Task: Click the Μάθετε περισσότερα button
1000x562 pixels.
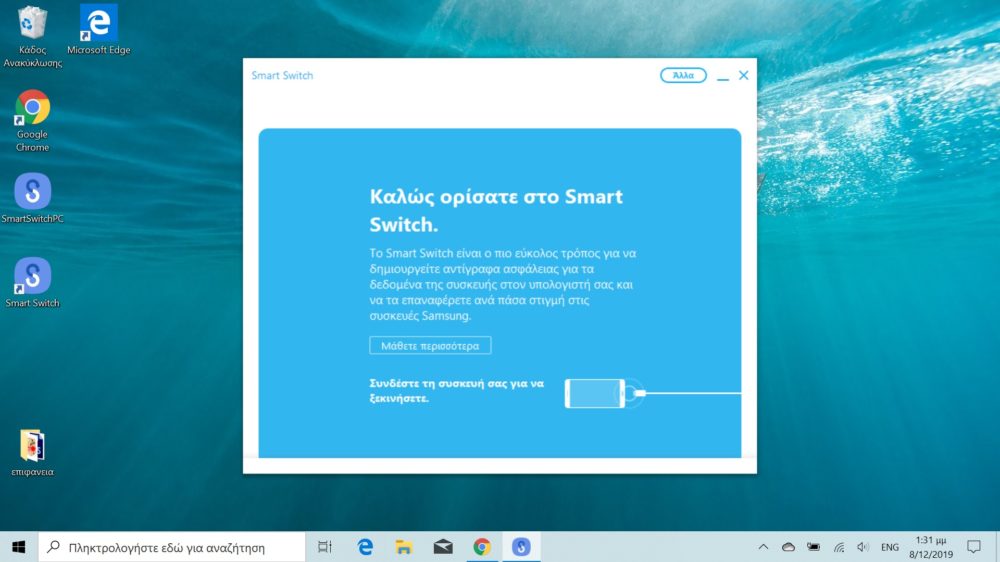Action: tap(430, 346)
